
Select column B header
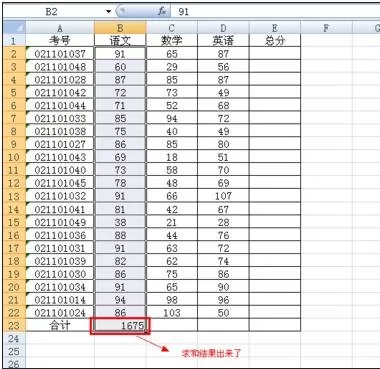pos(120,28)
